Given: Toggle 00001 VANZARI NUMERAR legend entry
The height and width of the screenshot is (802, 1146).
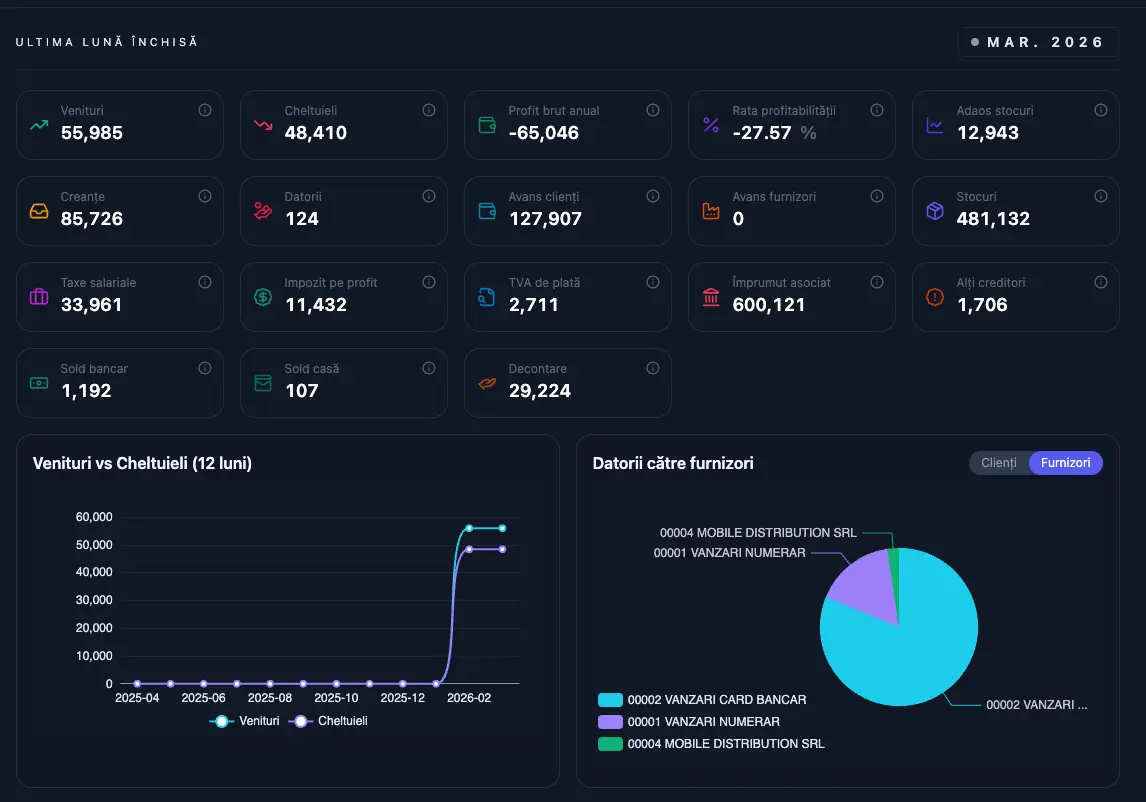Looking at the screenshot, I should point(689,722).
